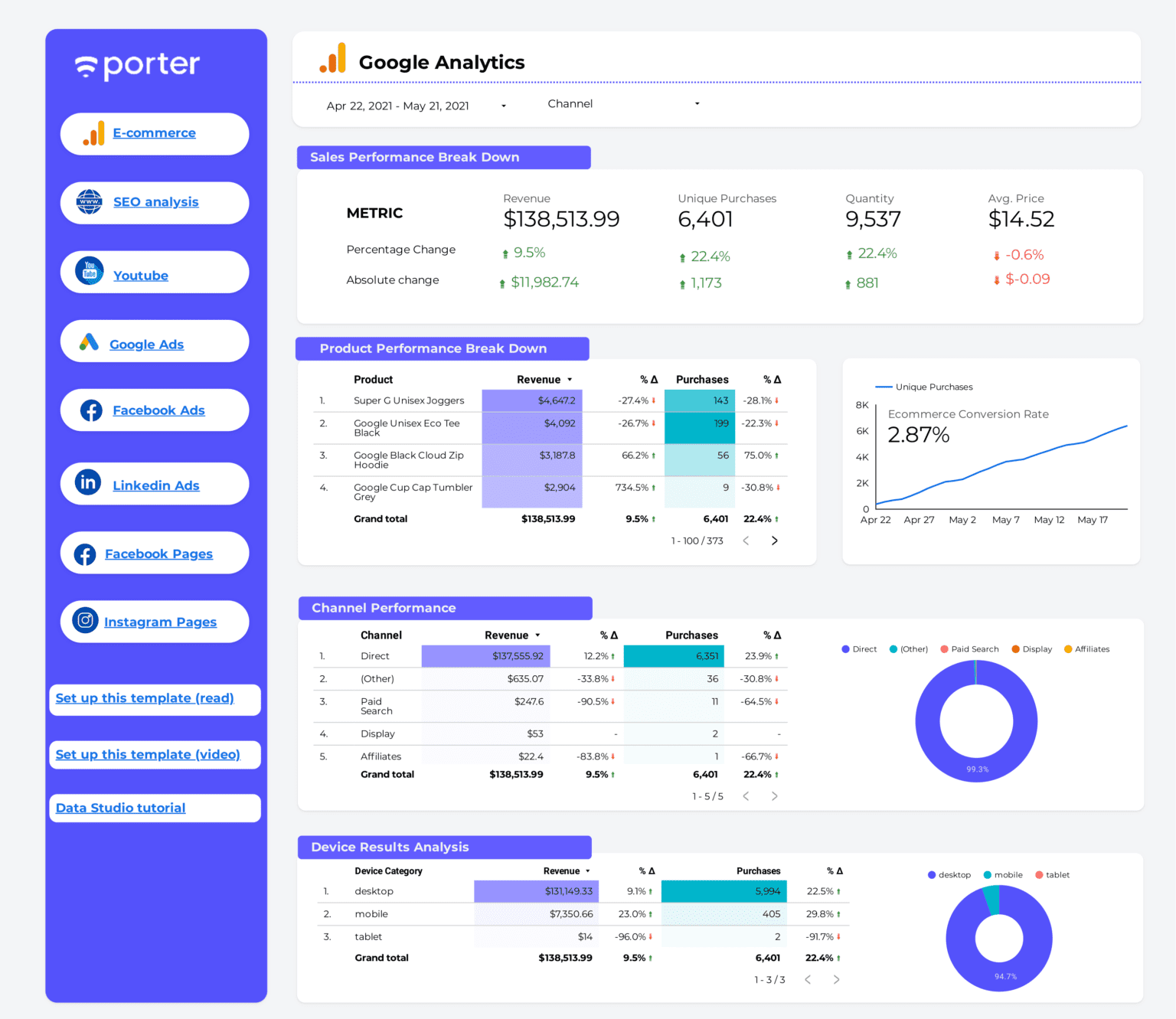Toggle the desktop legend in Device donut chart
The image size is (1176, 1019).
949,874
